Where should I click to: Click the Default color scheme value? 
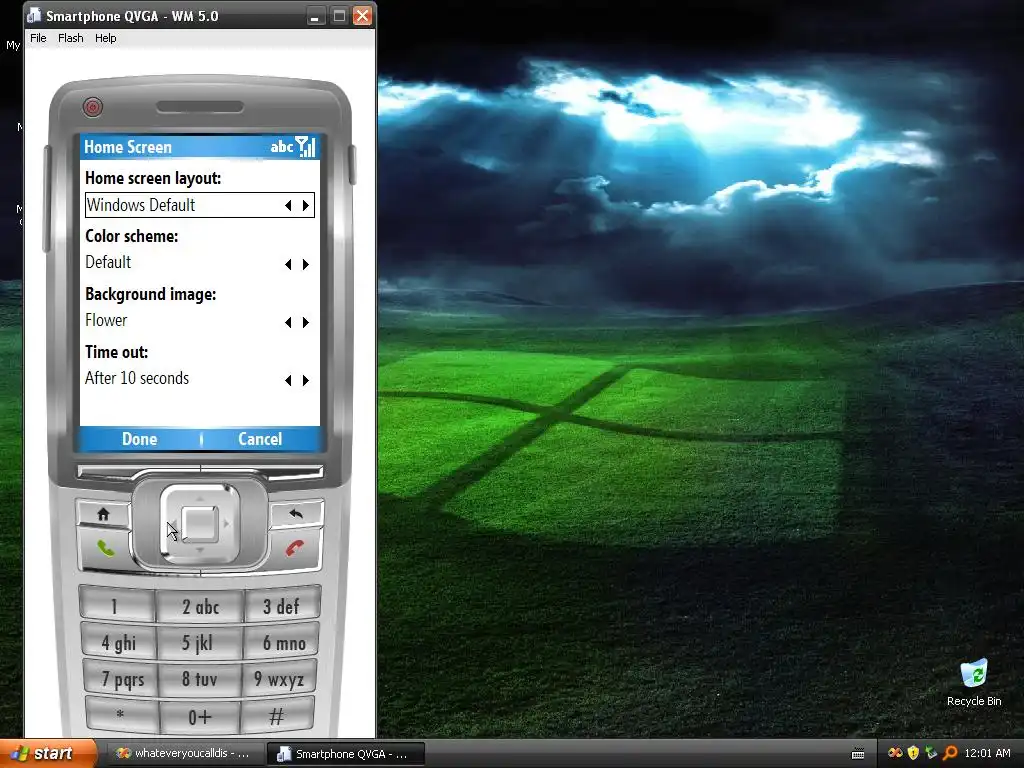click(x=108, y=263)
